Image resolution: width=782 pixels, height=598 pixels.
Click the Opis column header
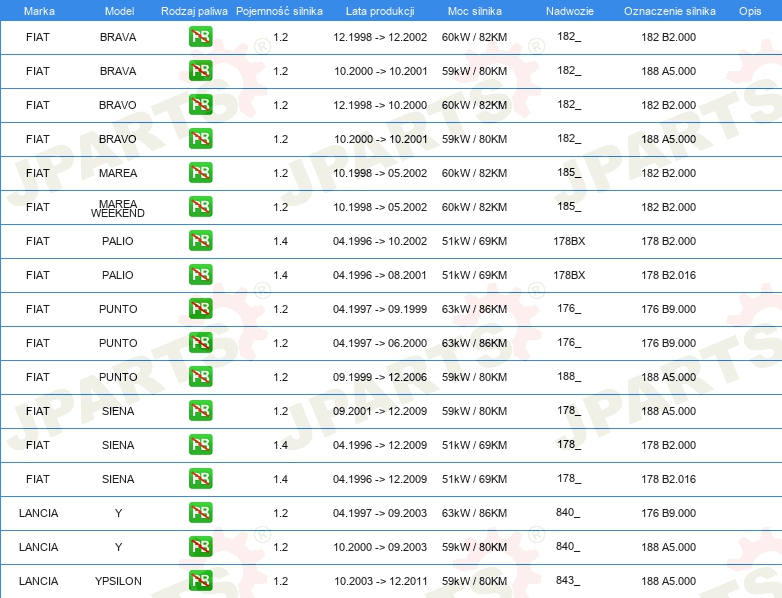click(x=750, y=11)
